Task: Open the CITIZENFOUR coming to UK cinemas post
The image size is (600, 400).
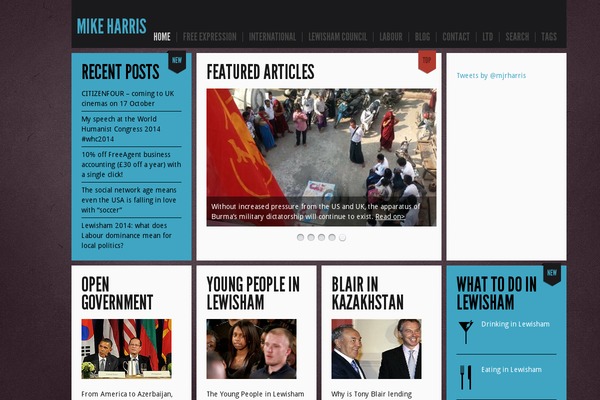Action: pos(128,98)
